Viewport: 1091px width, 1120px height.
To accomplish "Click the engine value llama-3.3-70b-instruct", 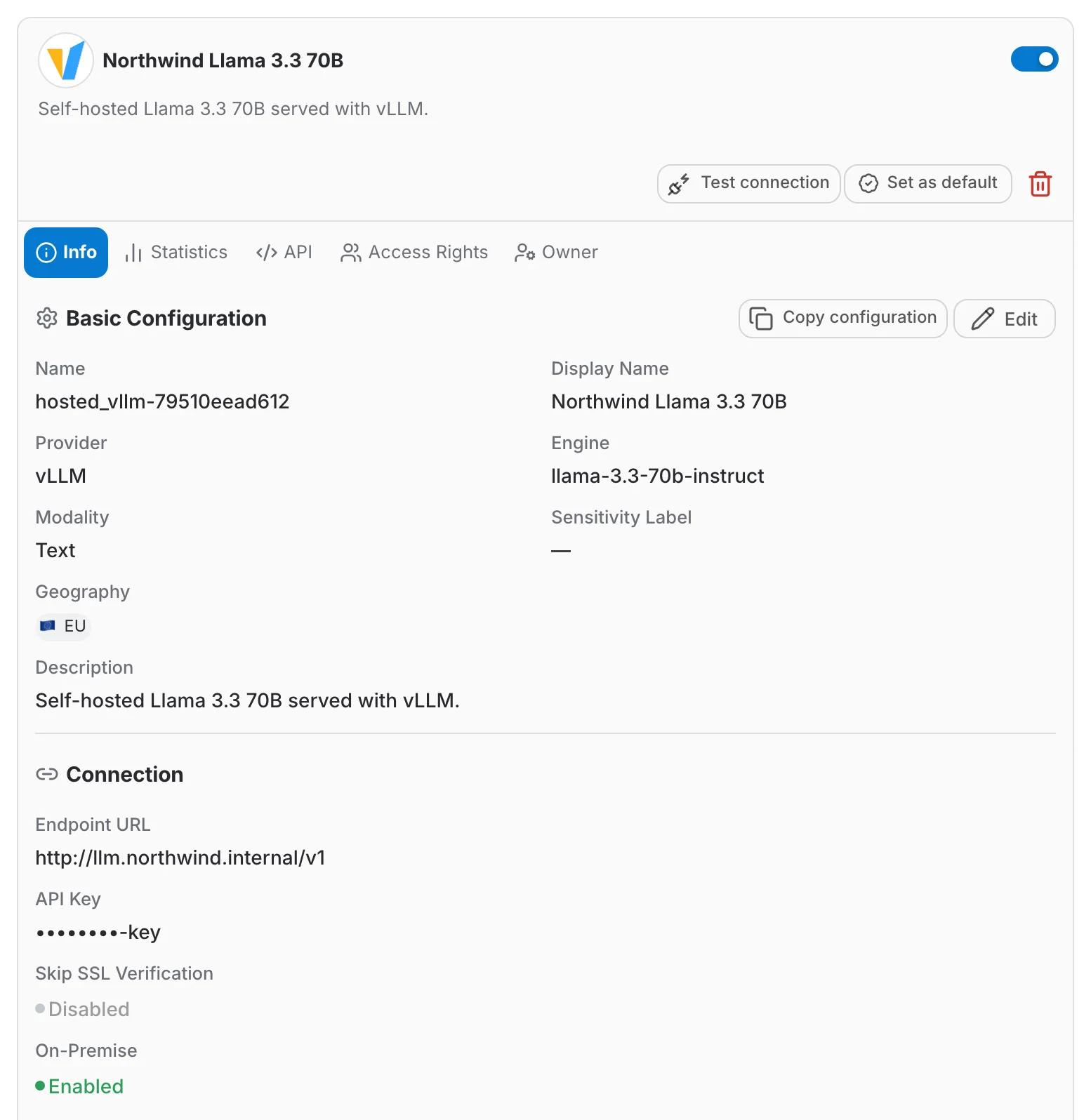I will 657,476.
